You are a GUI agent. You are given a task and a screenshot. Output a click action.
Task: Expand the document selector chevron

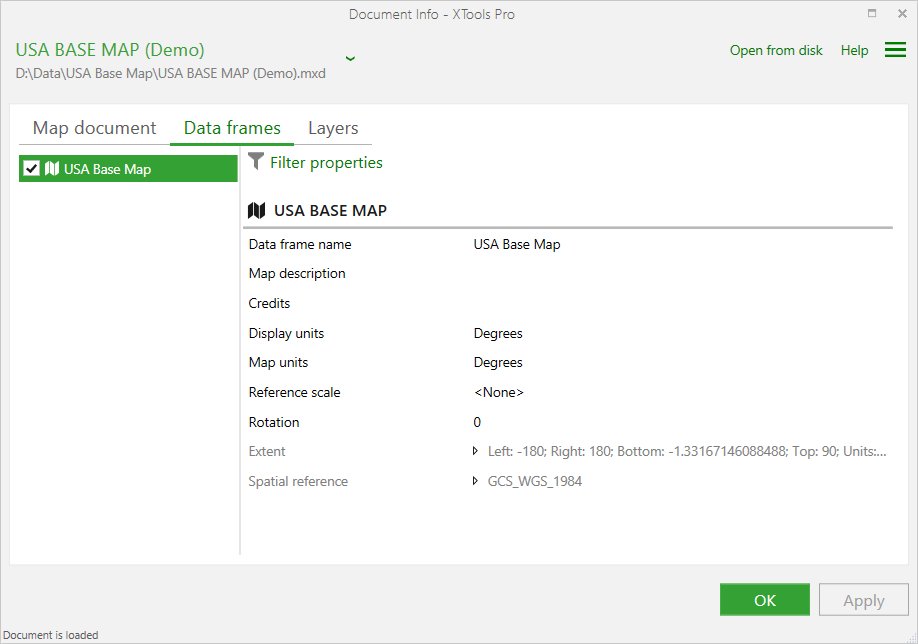pyautogui.click(x=350, y=58)
